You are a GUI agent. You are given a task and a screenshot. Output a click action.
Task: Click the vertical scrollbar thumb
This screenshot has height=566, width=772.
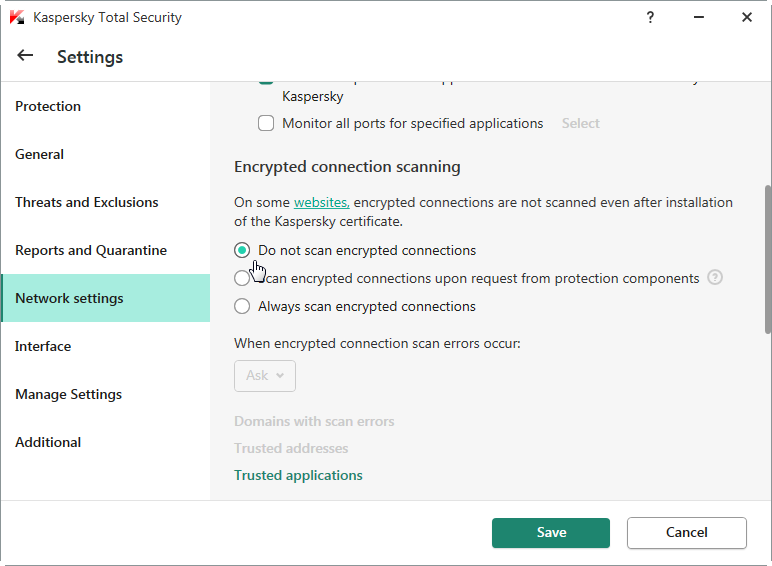tap(767, 258)
